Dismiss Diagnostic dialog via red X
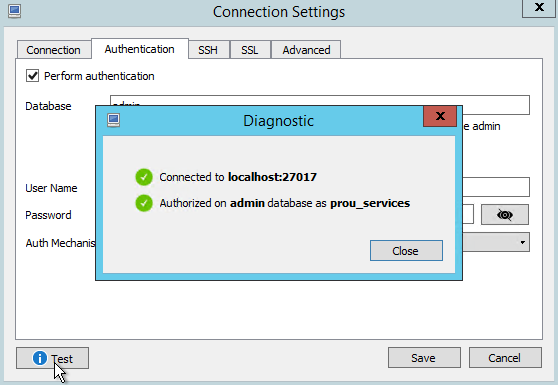This screenshot has width=558, height=385. (440, 116)
